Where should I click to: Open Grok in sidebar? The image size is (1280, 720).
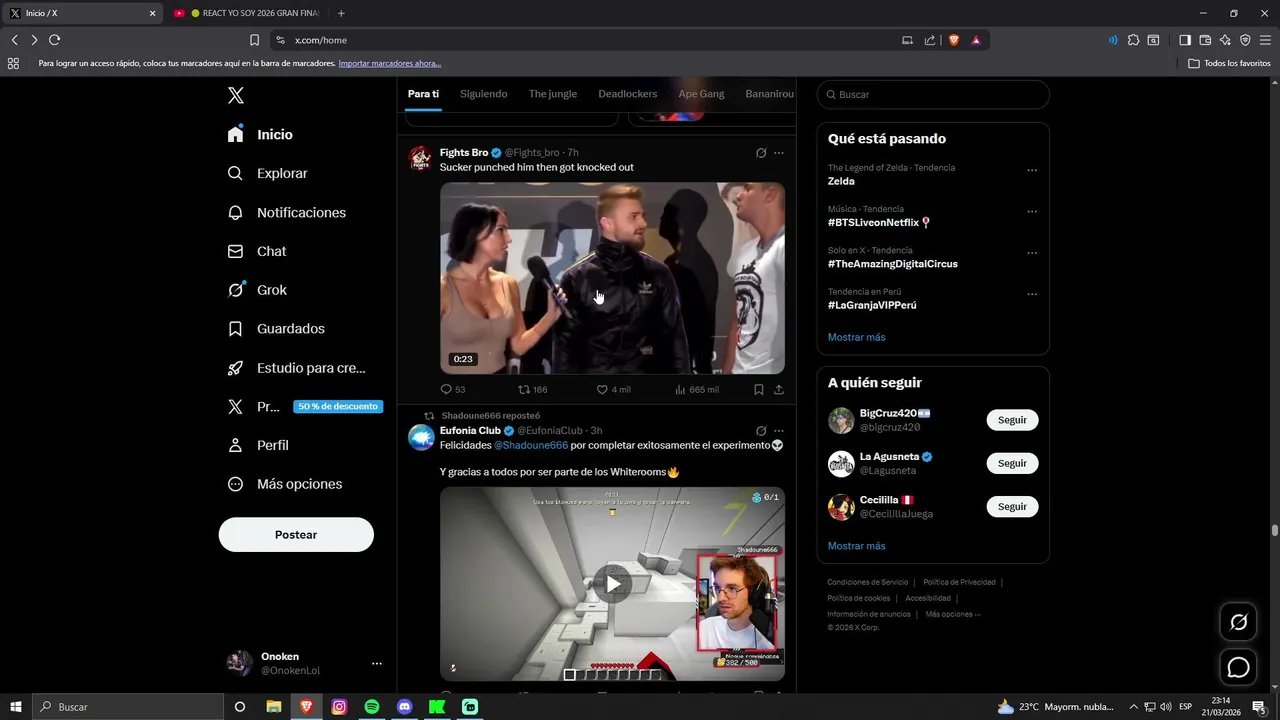257,290
